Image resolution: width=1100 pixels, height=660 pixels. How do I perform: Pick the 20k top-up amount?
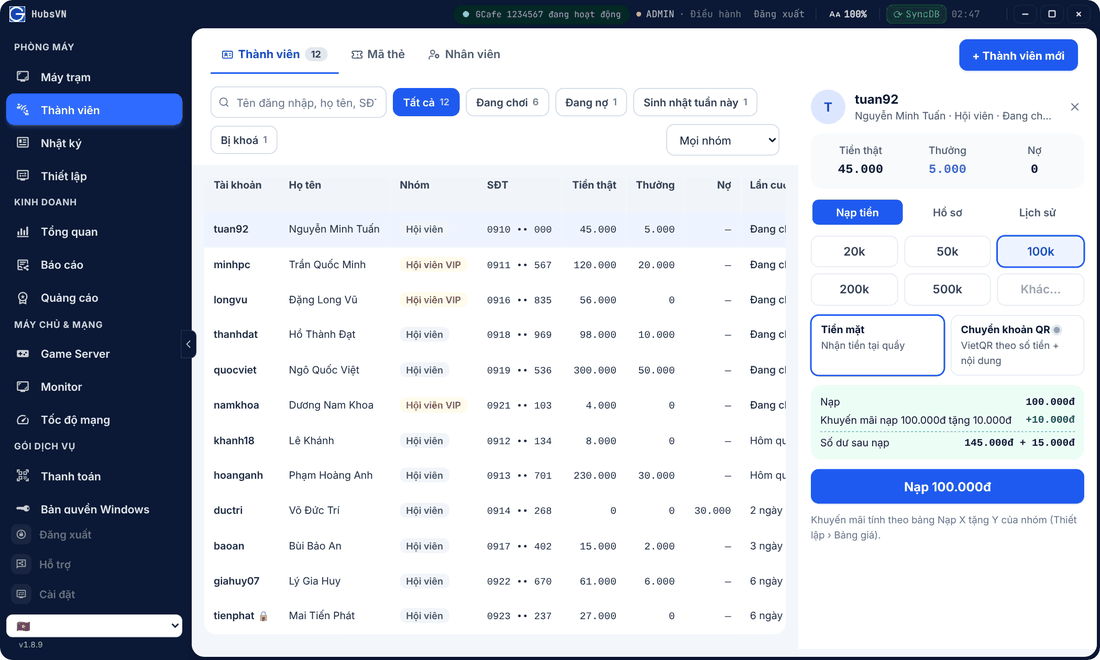(x=854, y=251)
